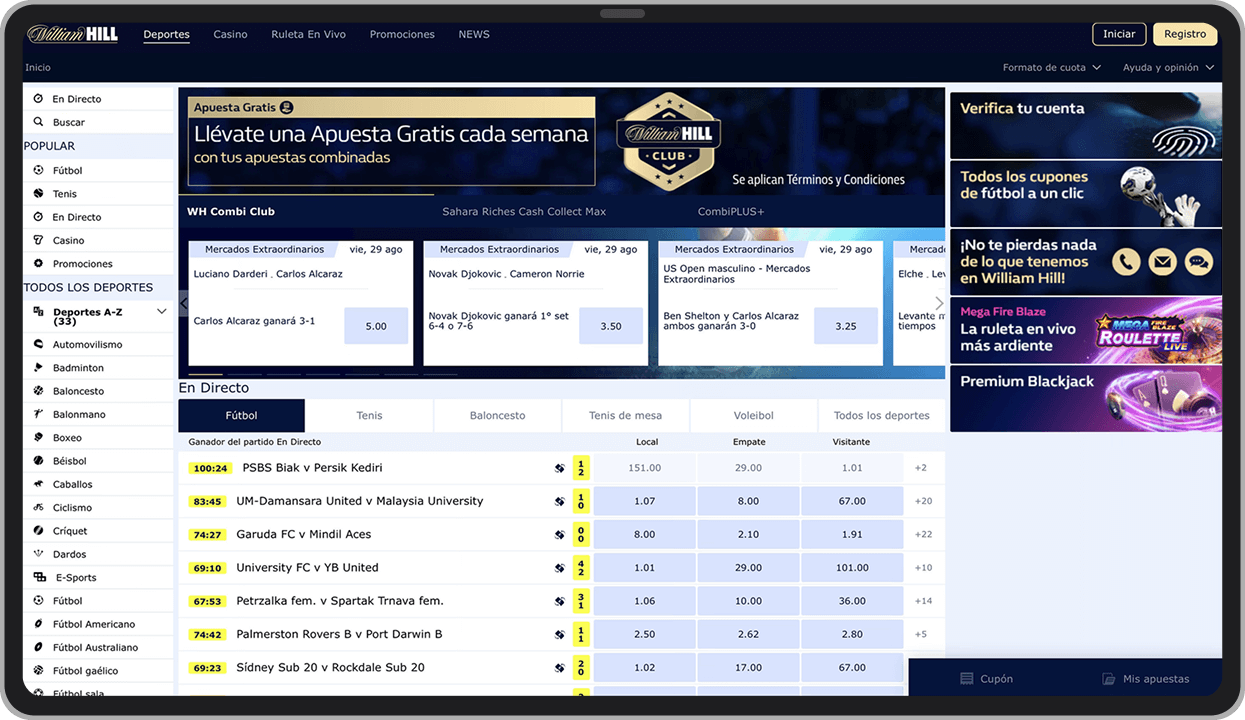The image size is (1245, 720).
Task: Open Palmerston Rovers B v Port Darwin B
Action: (339, 634)
